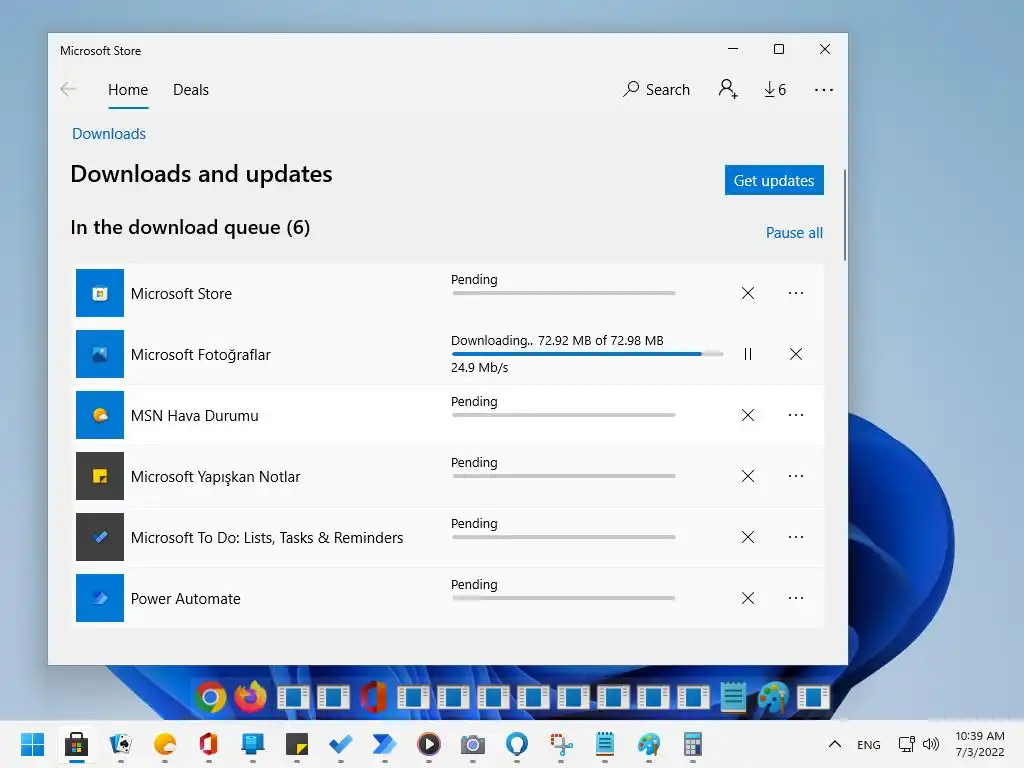
Task: Click the 24.9 Mb/s download speed text
Action: pos(479,368)
